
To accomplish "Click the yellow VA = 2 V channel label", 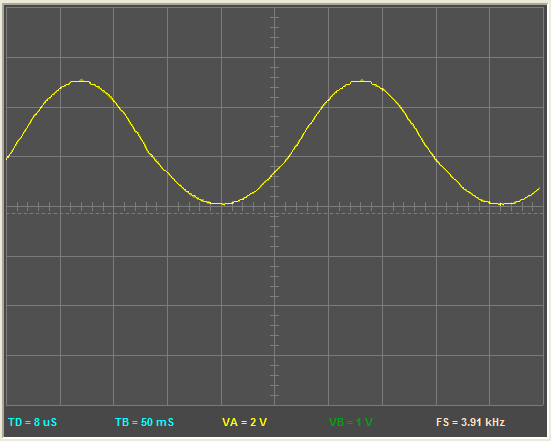I will pos(245,422).
